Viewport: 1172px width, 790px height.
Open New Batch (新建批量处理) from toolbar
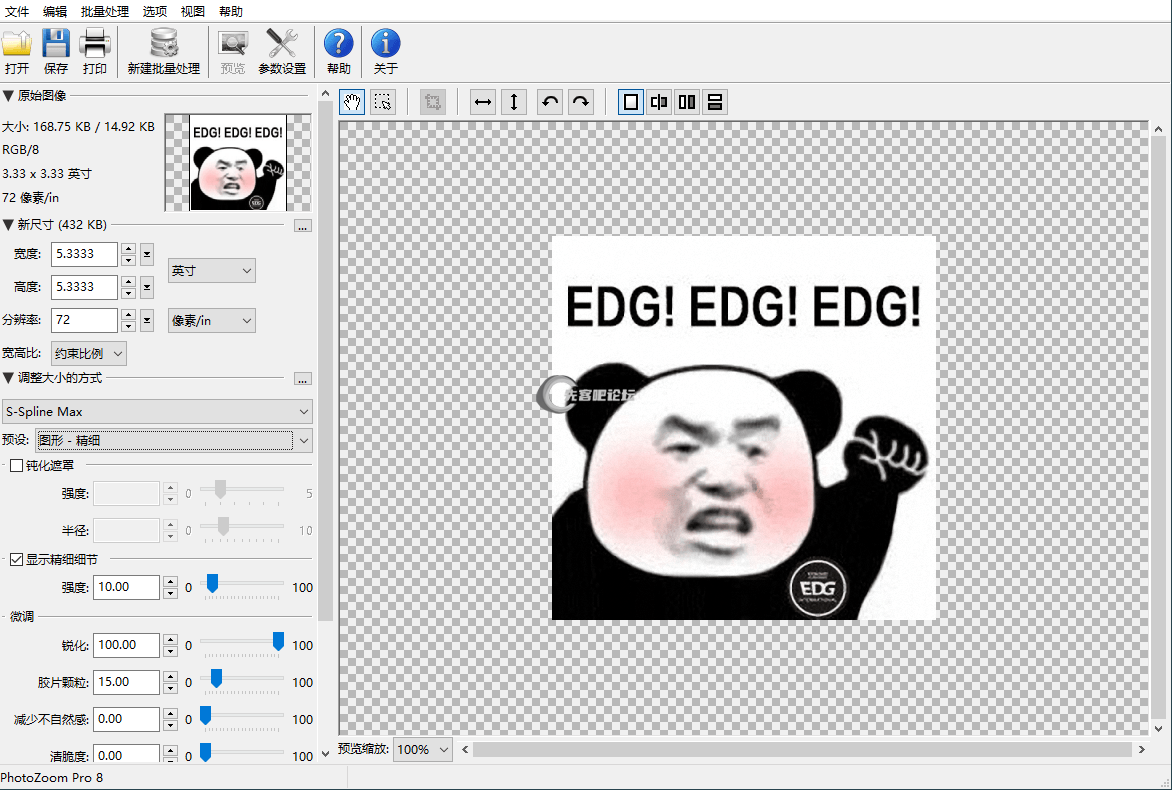(164, 45)
